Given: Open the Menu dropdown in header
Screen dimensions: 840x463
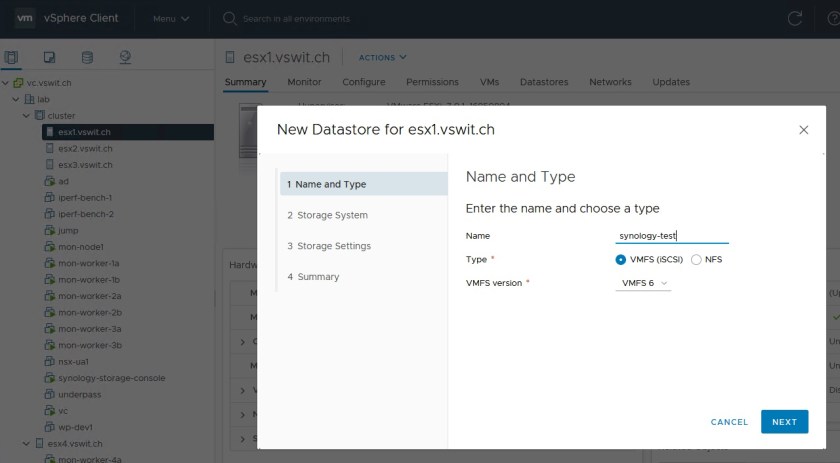Looking at the screenshot, I should (169, 18).
